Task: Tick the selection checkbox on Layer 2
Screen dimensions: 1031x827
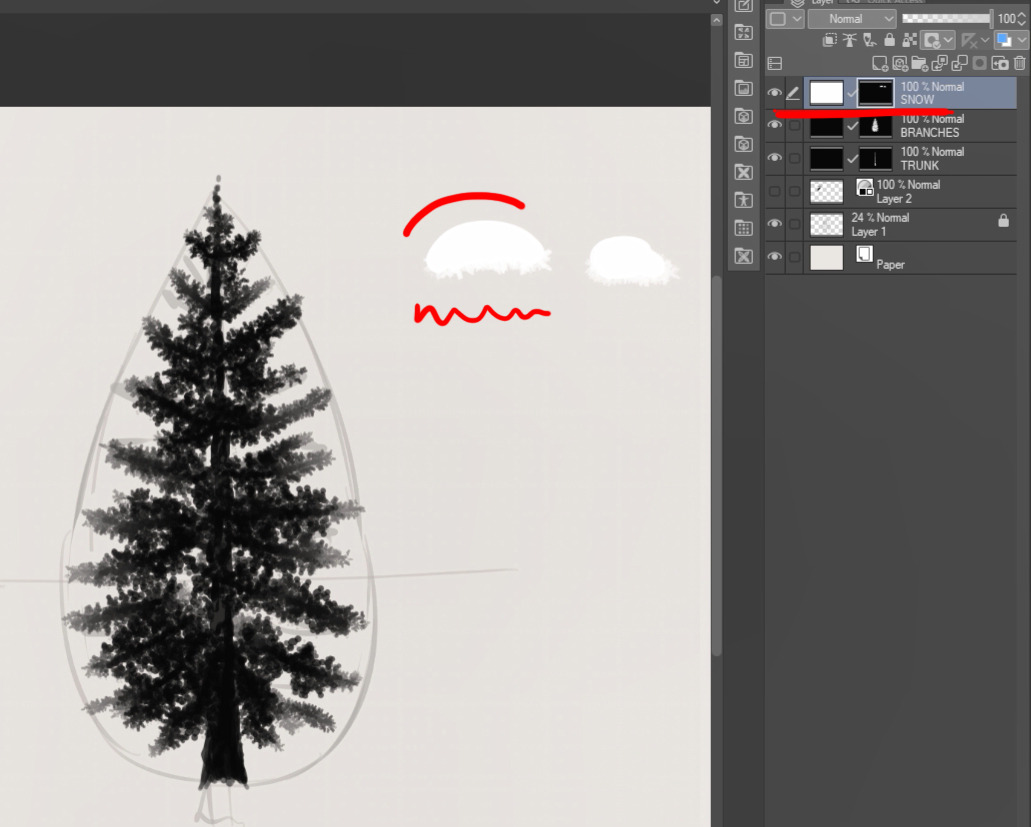Action: 794,191
